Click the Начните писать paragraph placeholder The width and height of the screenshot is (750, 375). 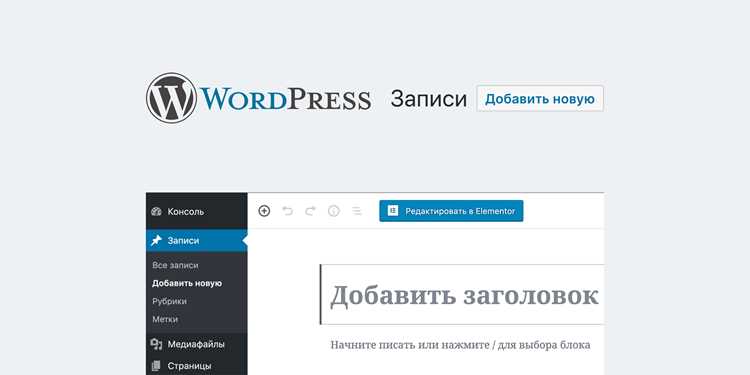click(460, 345)
